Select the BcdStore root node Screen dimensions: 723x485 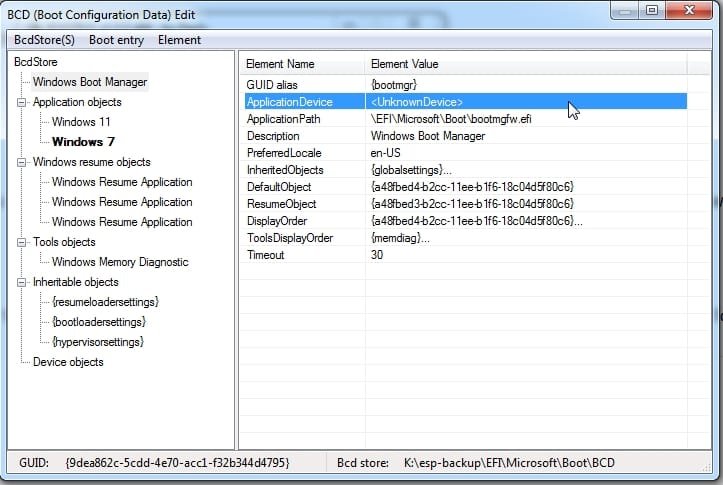click(x=36, y=62)
